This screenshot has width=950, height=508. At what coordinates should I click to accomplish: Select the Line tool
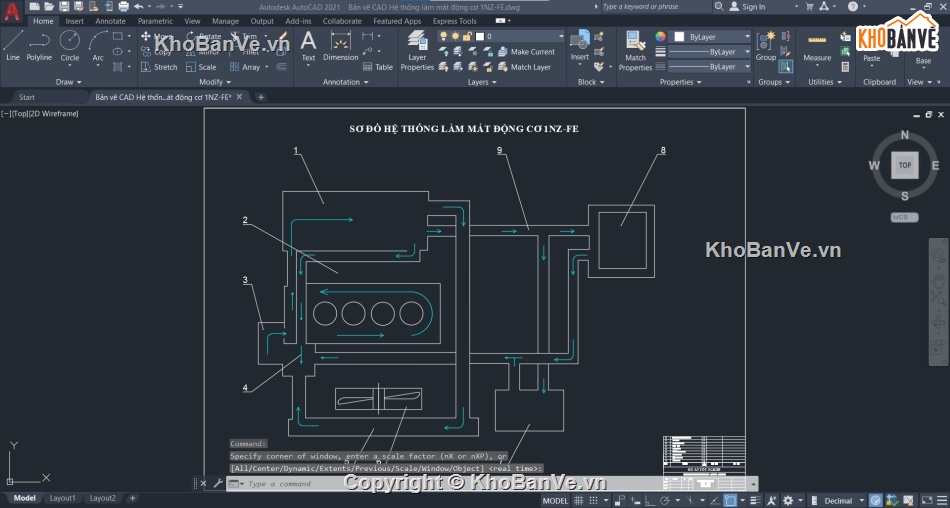pyautogui.click(x=13, y=46)
